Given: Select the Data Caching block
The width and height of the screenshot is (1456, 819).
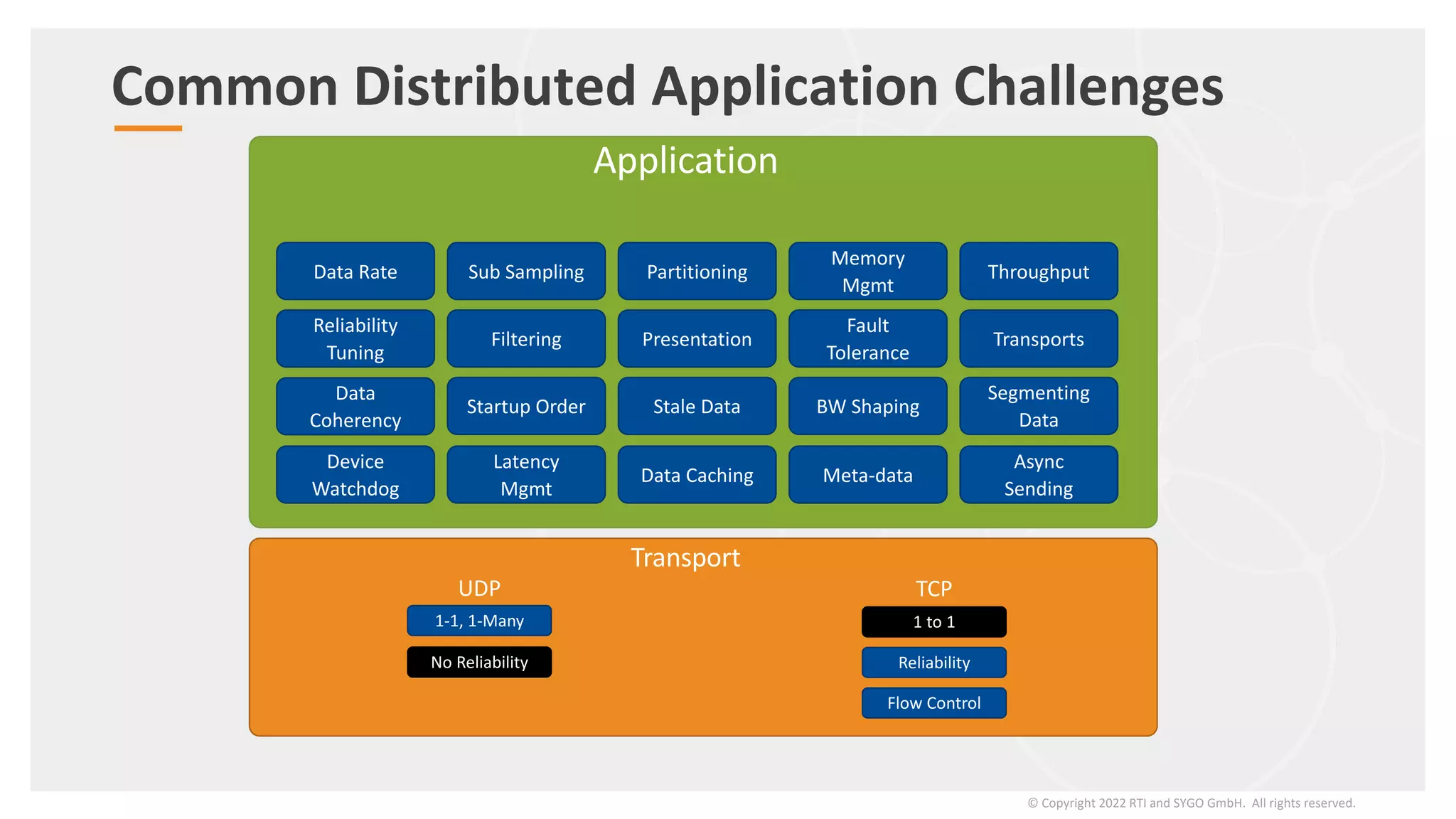Looking at the screenshot, I should [x=697, y=474].
